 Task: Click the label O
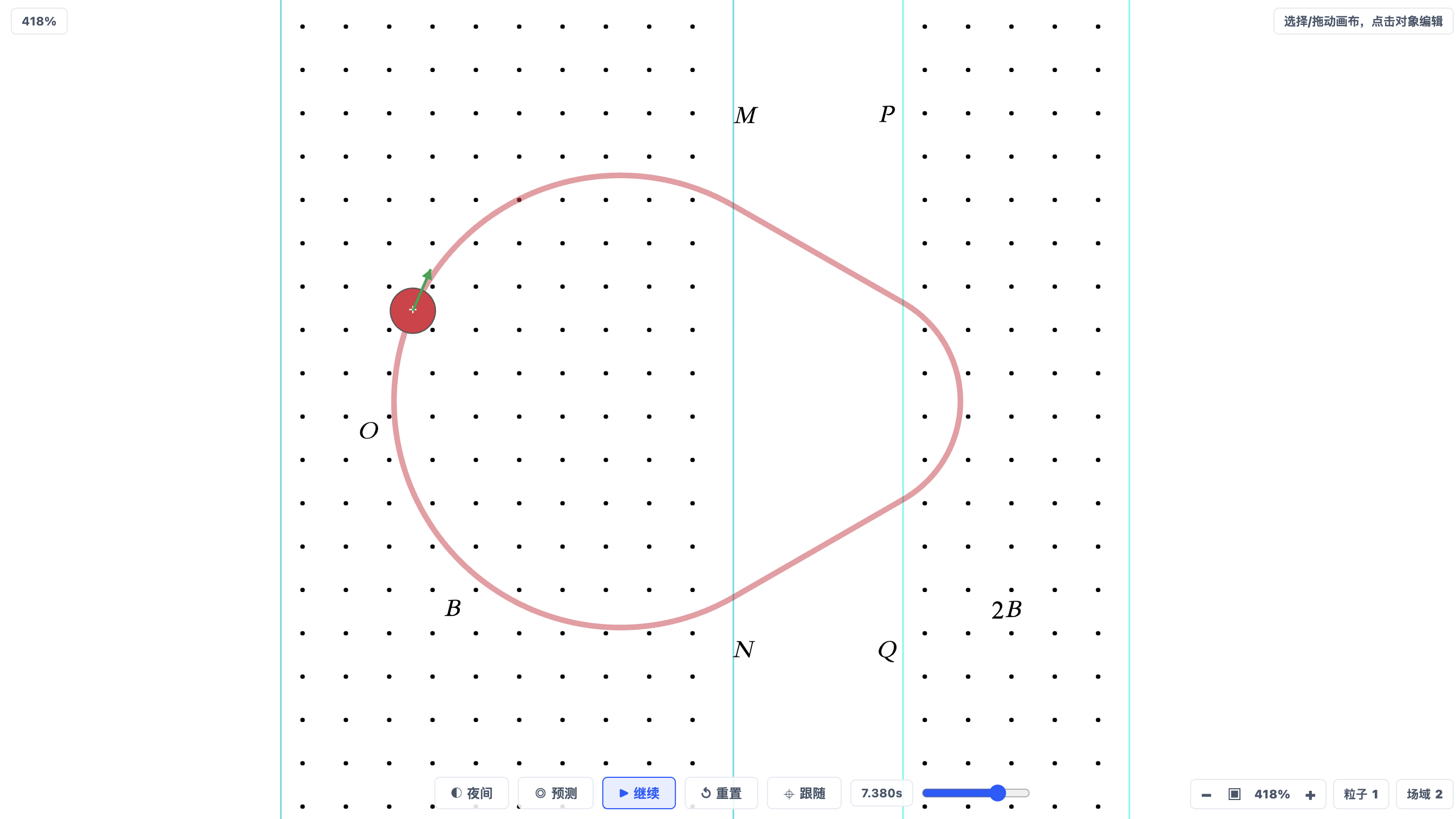[368, 431]
